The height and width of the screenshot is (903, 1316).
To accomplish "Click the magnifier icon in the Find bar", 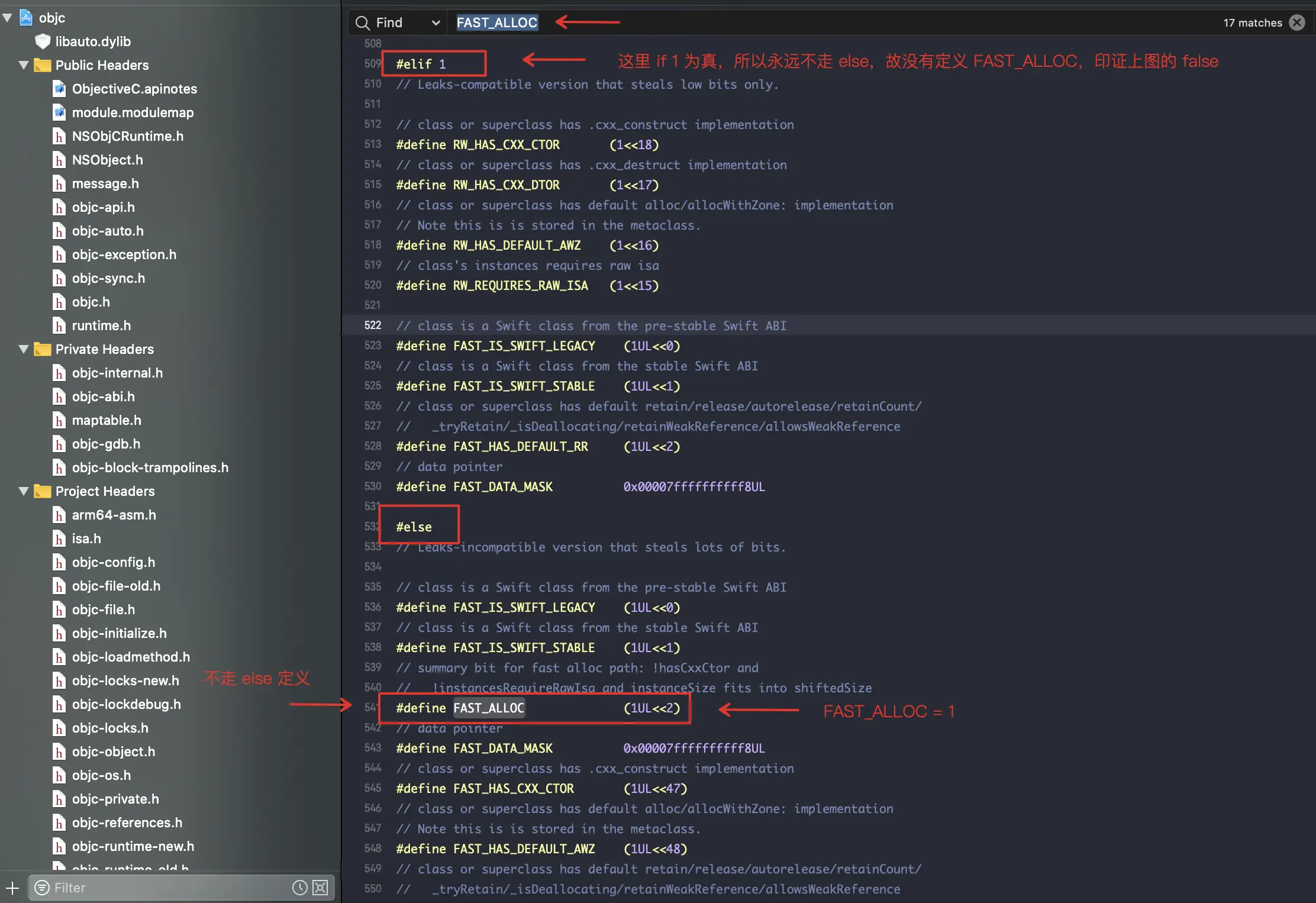I will click(362, 23).
